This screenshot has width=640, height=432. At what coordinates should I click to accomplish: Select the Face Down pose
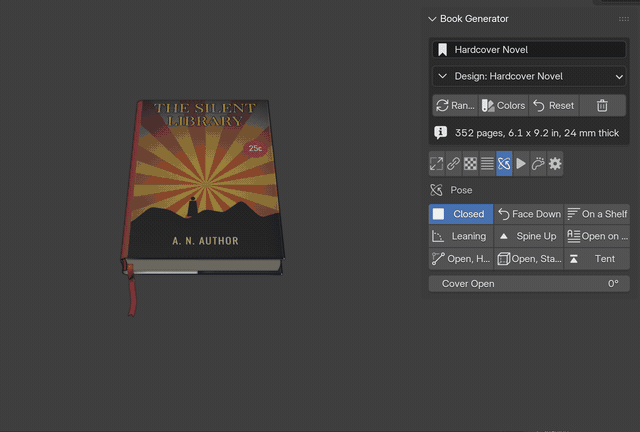click(529, 214)
